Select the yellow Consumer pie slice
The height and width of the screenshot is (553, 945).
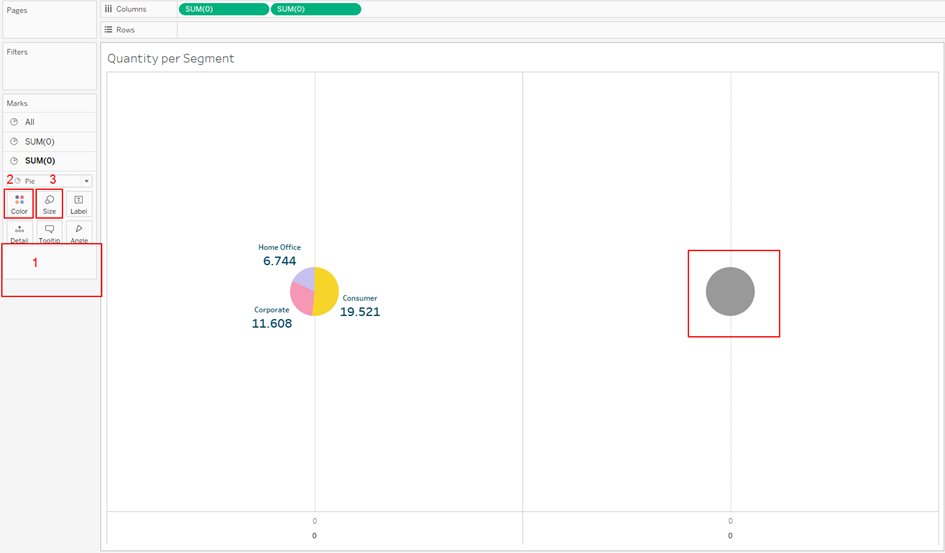[x=328, y=292]
